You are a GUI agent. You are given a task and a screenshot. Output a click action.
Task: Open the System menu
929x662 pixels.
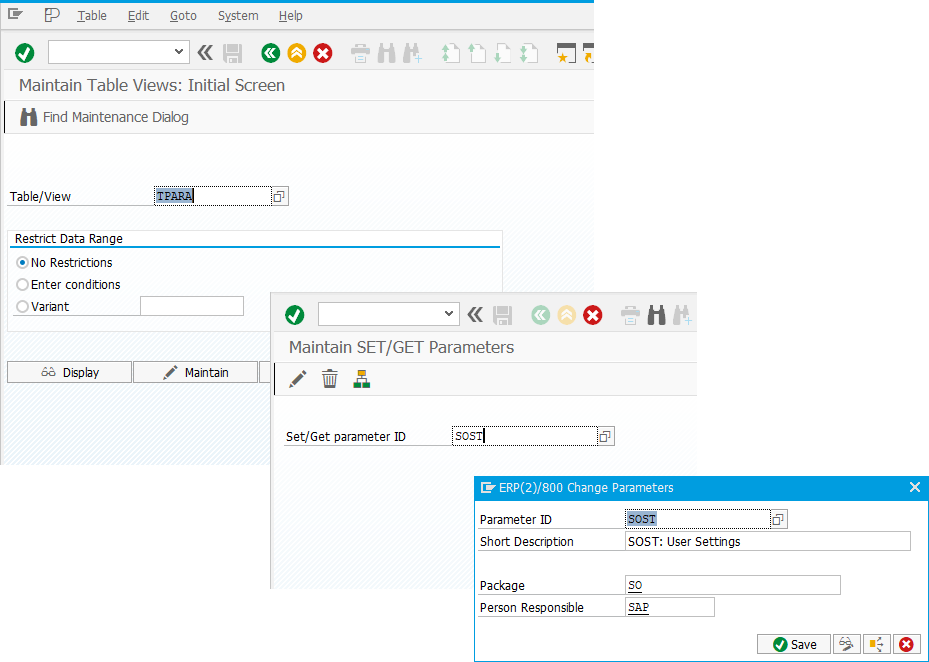[x=238, y=15]
